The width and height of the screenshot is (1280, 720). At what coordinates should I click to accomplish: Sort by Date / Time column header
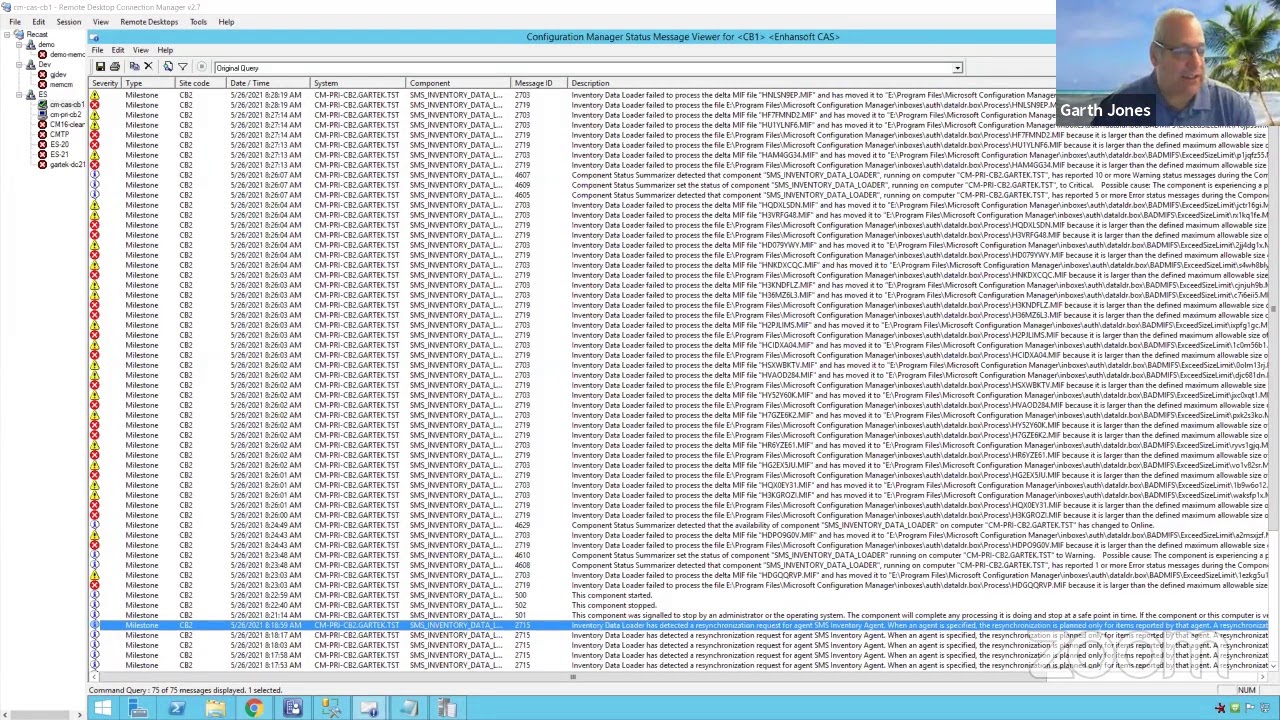click(x=268, y=83)
